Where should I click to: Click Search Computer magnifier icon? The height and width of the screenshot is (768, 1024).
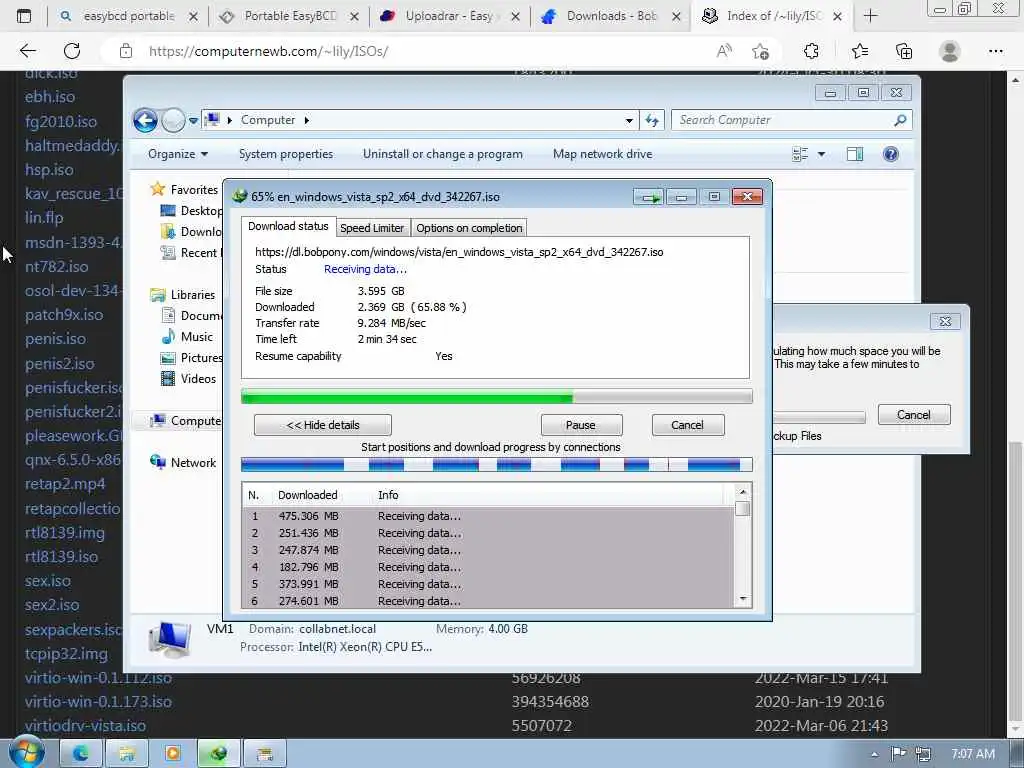900,120
